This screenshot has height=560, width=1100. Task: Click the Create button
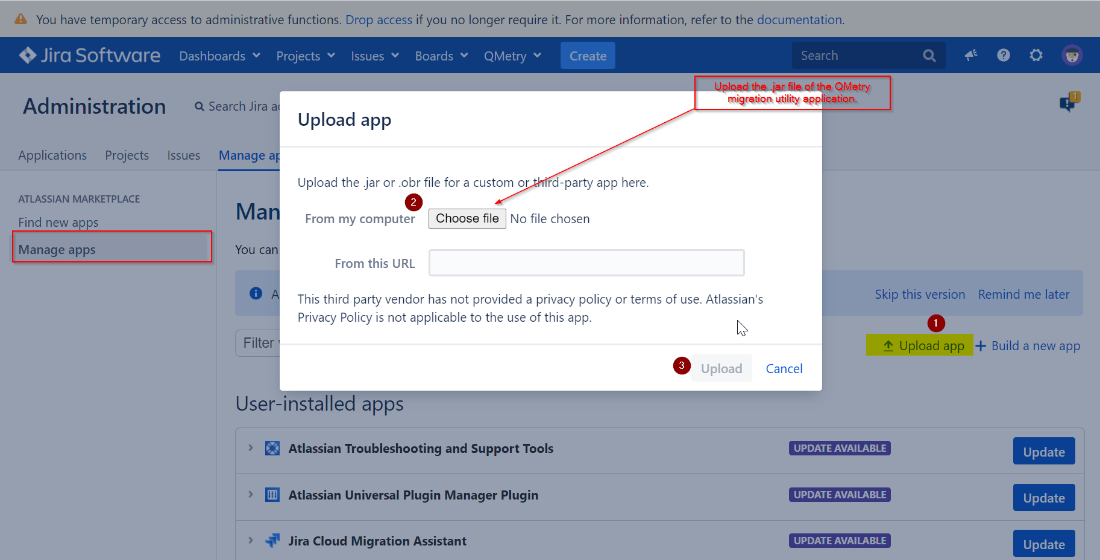pos(588,55)
